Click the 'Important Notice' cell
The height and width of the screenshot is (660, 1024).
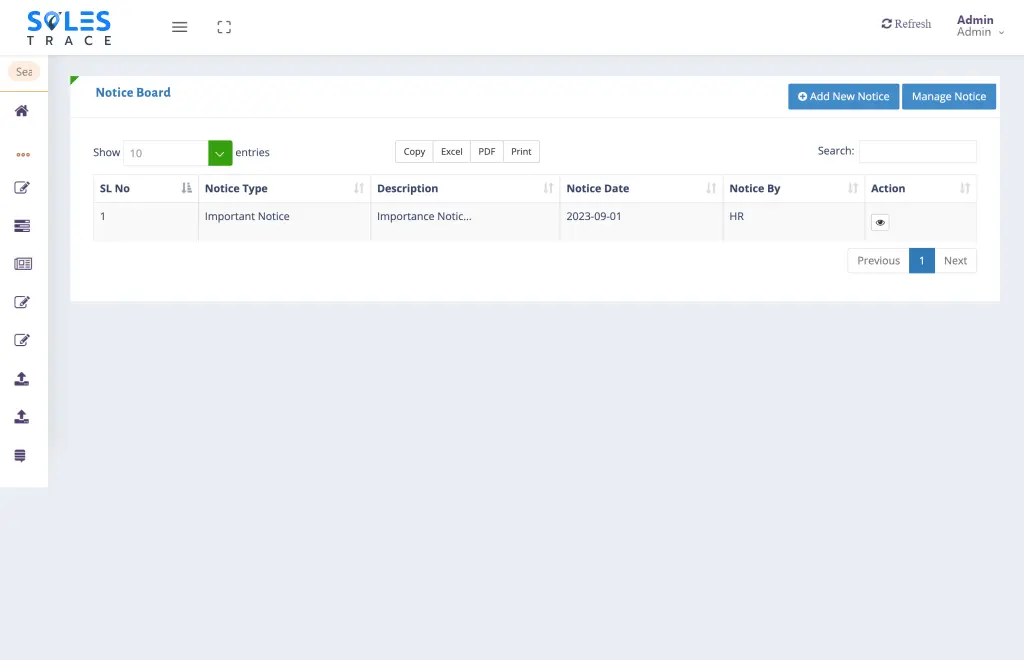tap(284, 221)
